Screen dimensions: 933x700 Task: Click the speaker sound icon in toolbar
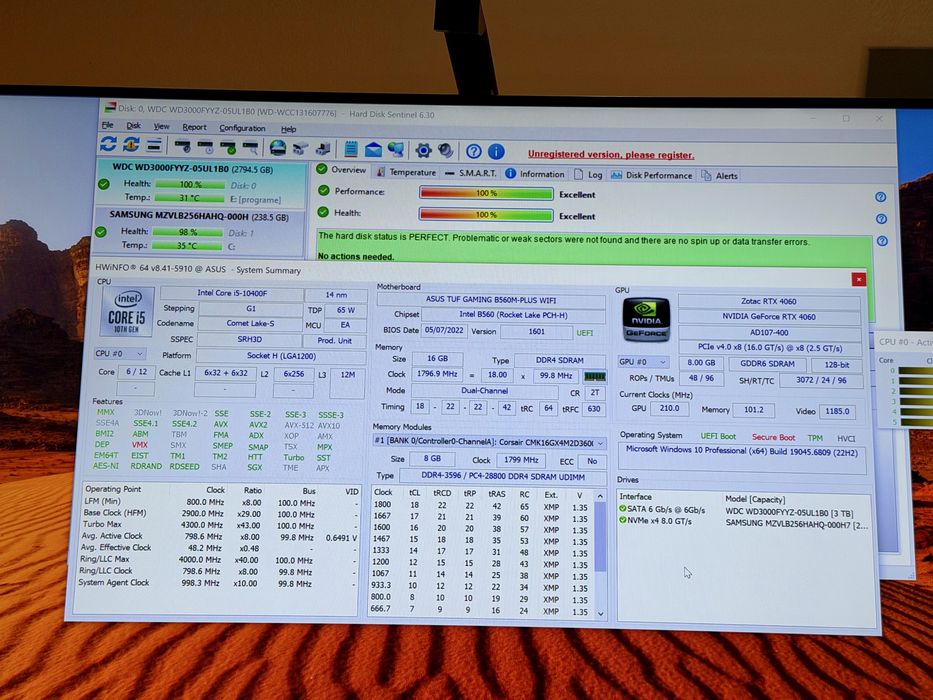[x=446, y=151]
